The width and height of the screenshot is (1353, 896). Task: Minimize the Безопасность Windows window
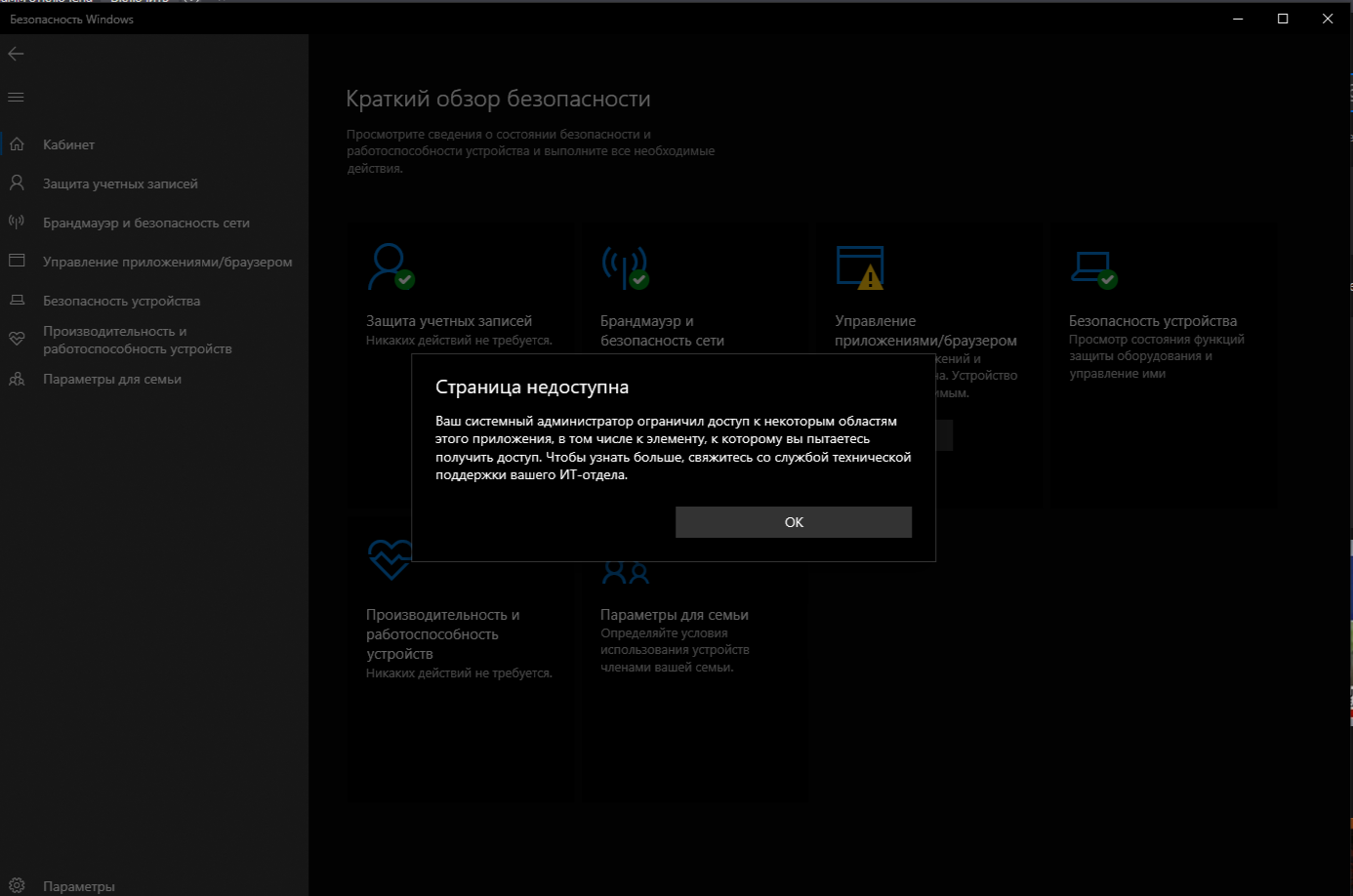(1238, 19)
